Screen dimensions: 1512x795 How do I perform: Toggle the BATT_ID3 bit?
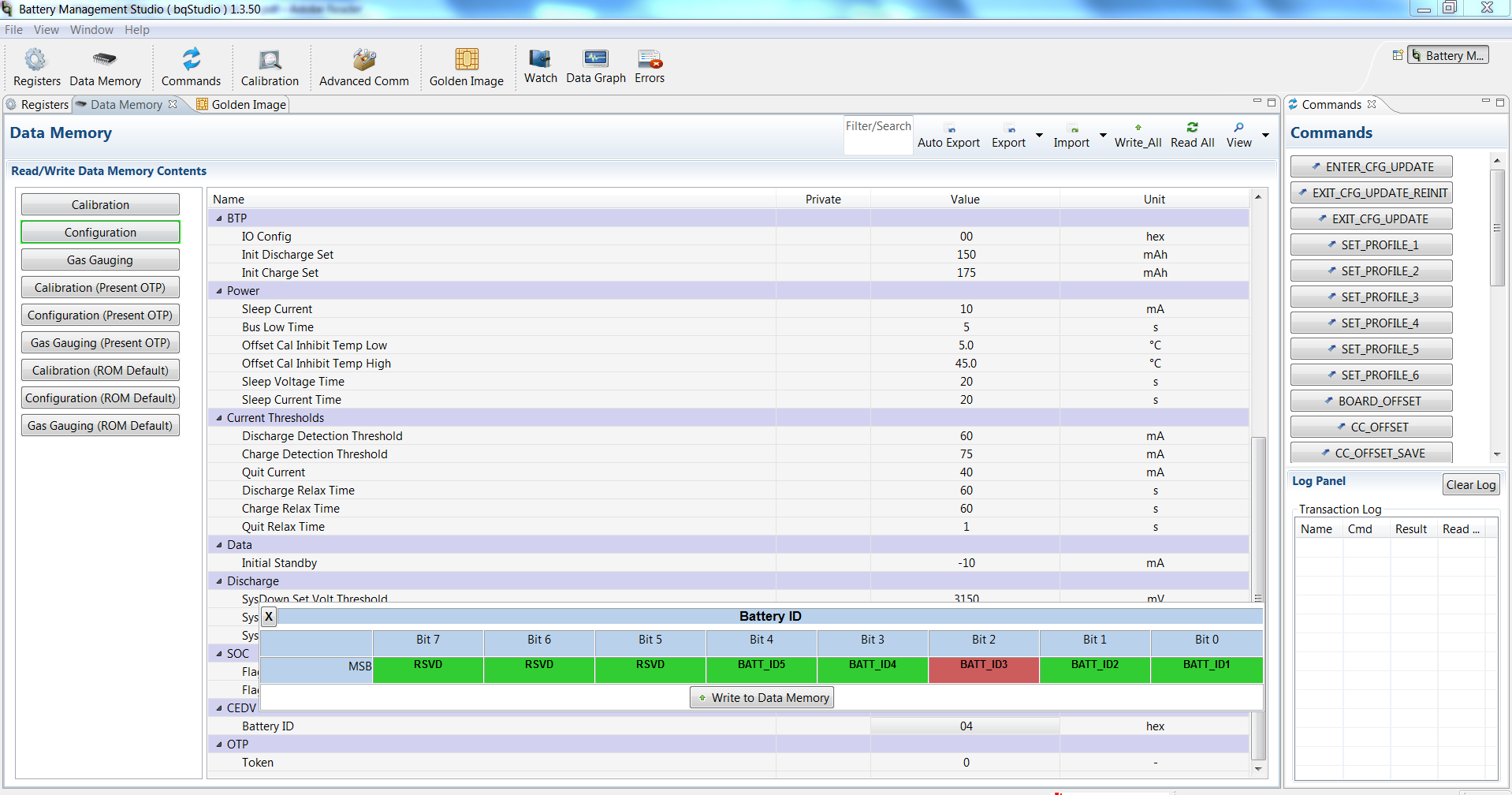tap(982, 665)
